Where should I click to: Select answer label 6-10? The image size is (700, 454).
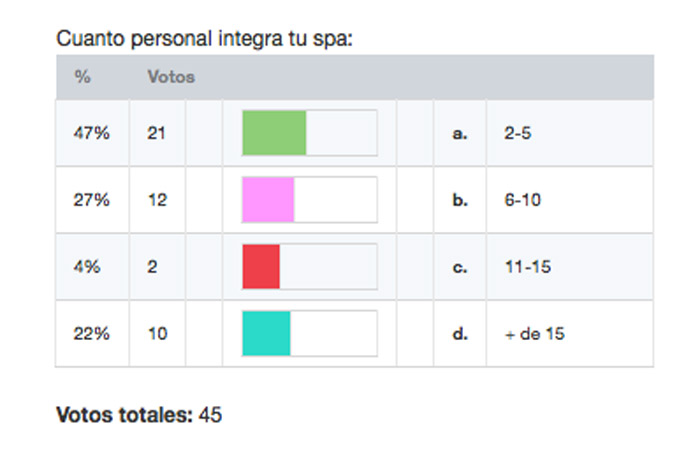click(x=522, y=200)
